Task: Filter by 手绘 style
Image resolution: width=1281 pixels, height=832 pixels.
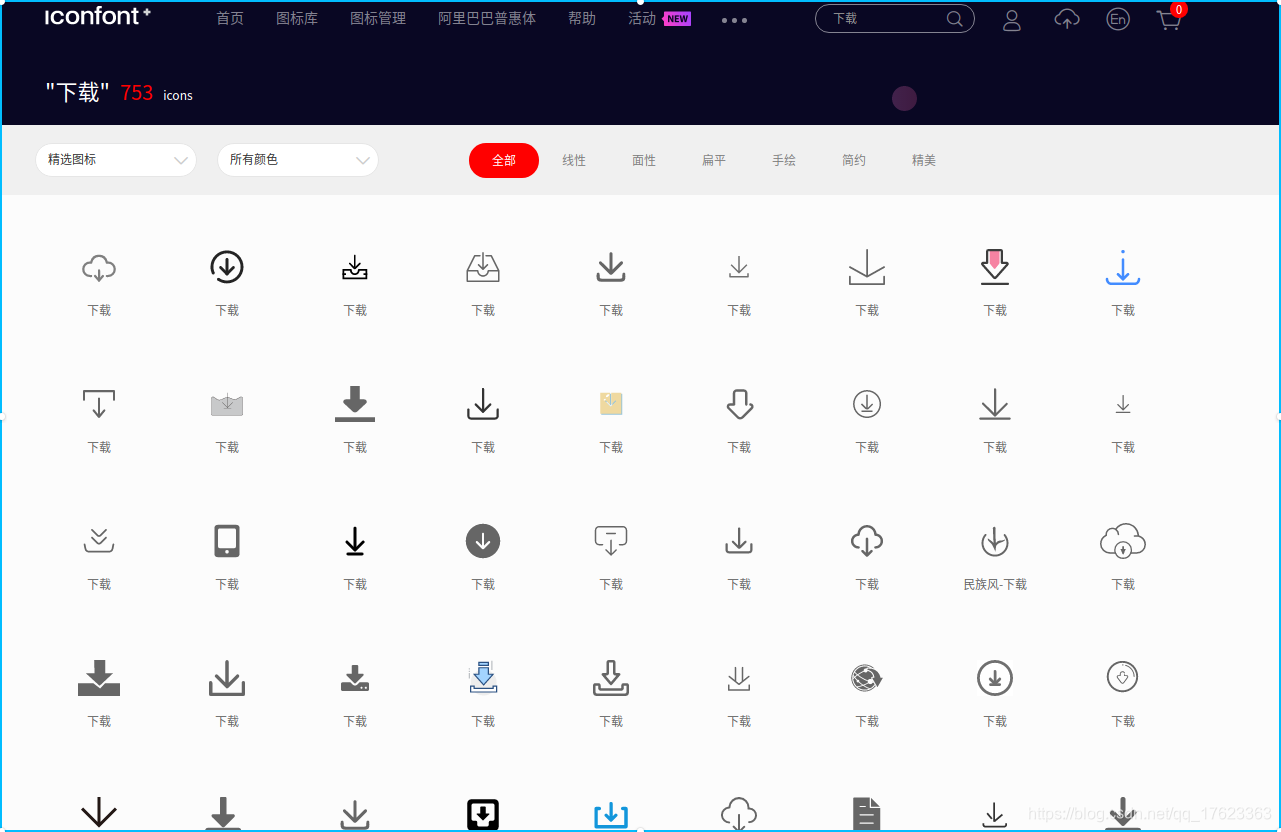Action: [784, 160]
